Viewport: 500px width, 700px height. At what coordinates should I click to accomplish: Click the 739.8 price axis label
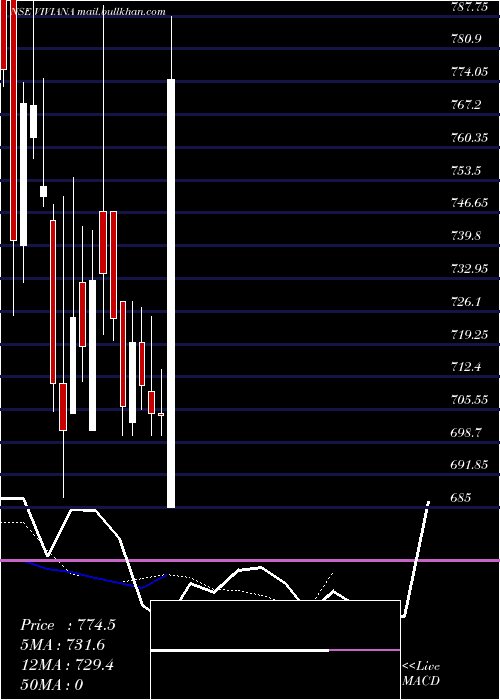(466, 236)
